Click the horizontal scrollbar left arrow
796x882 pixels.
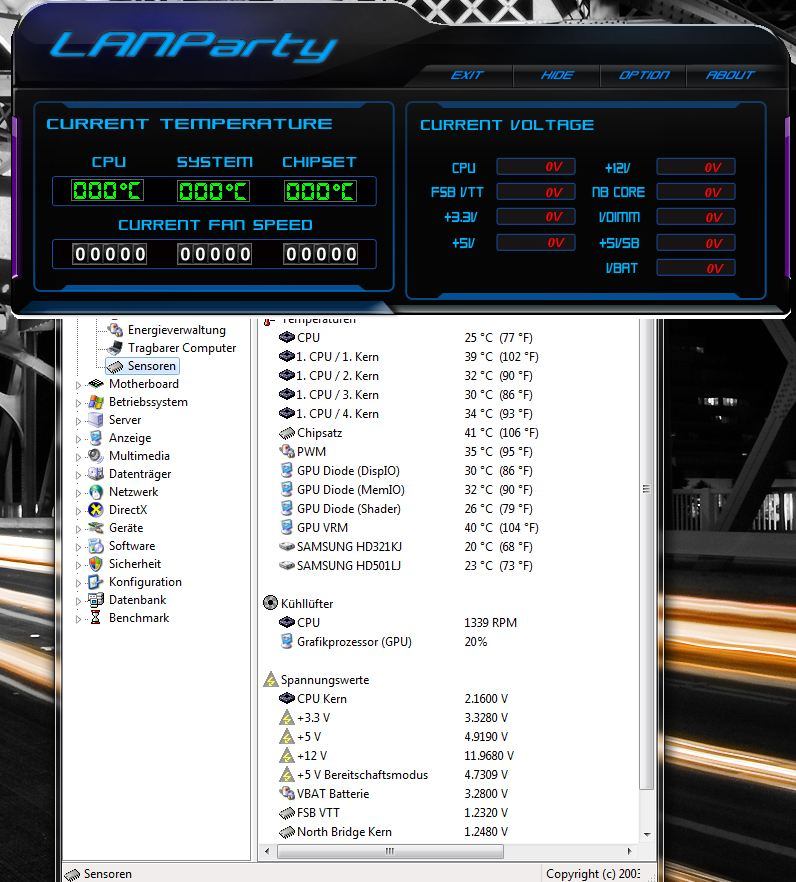pos(267,851)
